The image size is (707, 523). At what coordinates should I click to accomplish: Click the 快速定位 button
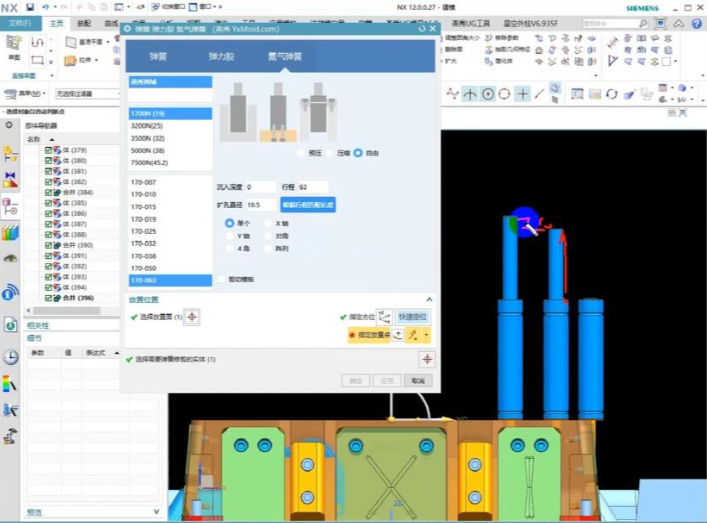(412, 317)
